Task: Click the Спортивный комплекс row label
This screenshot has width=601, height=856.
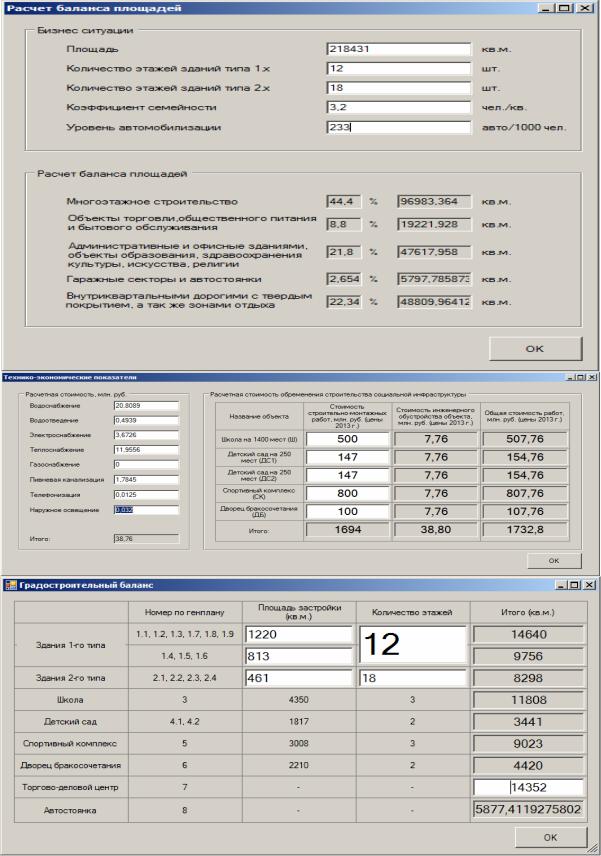Action: coord(70,744)
